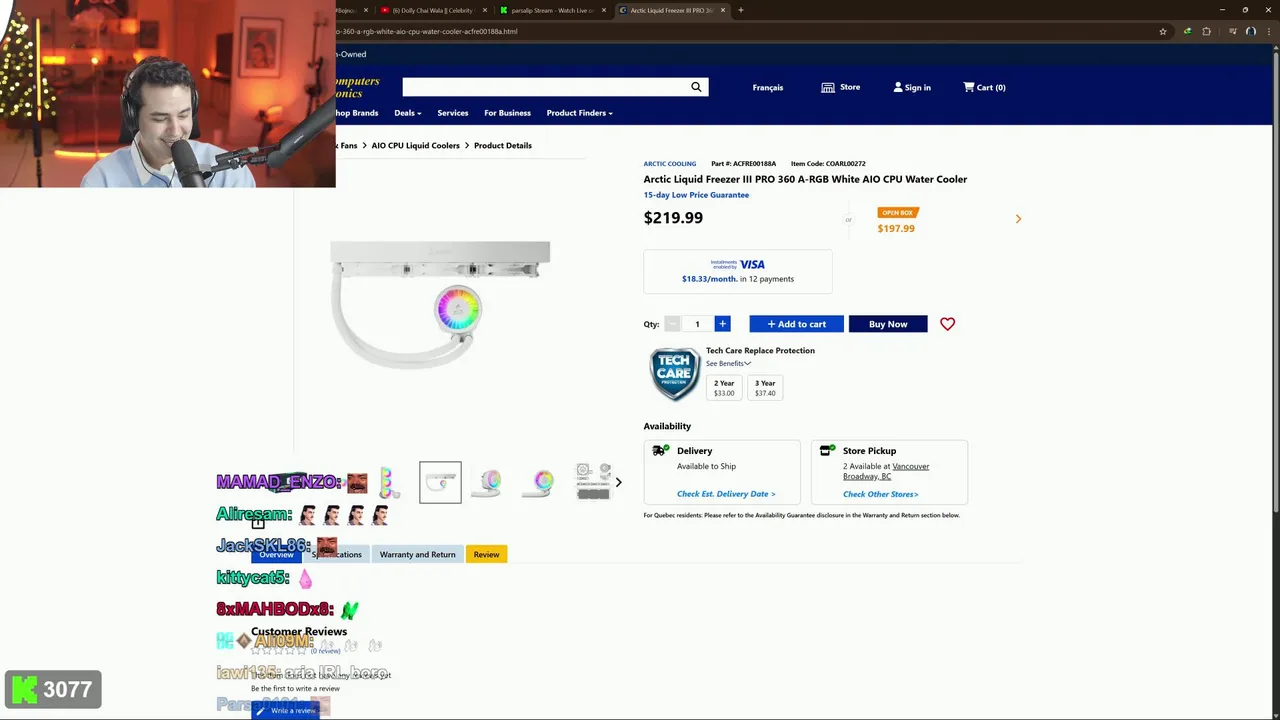Expand Product Finders dropdown menu
Image resolution: width=1280 pixels, height=720 pixels.
(x=579, y=113)
